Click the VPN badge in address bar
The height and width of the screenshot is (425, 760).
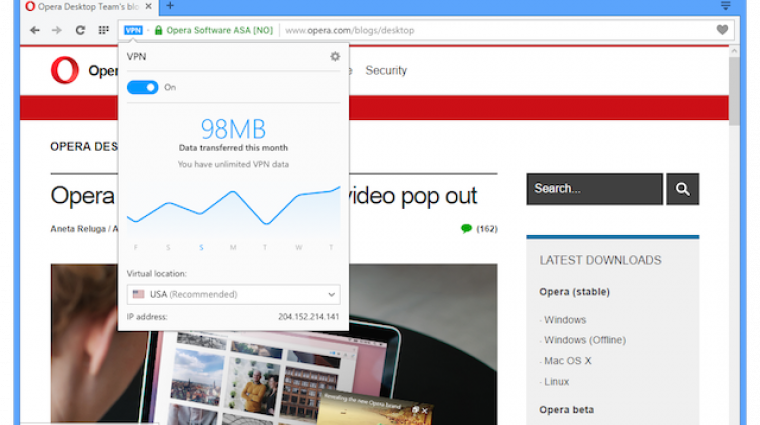pos(133,30)
